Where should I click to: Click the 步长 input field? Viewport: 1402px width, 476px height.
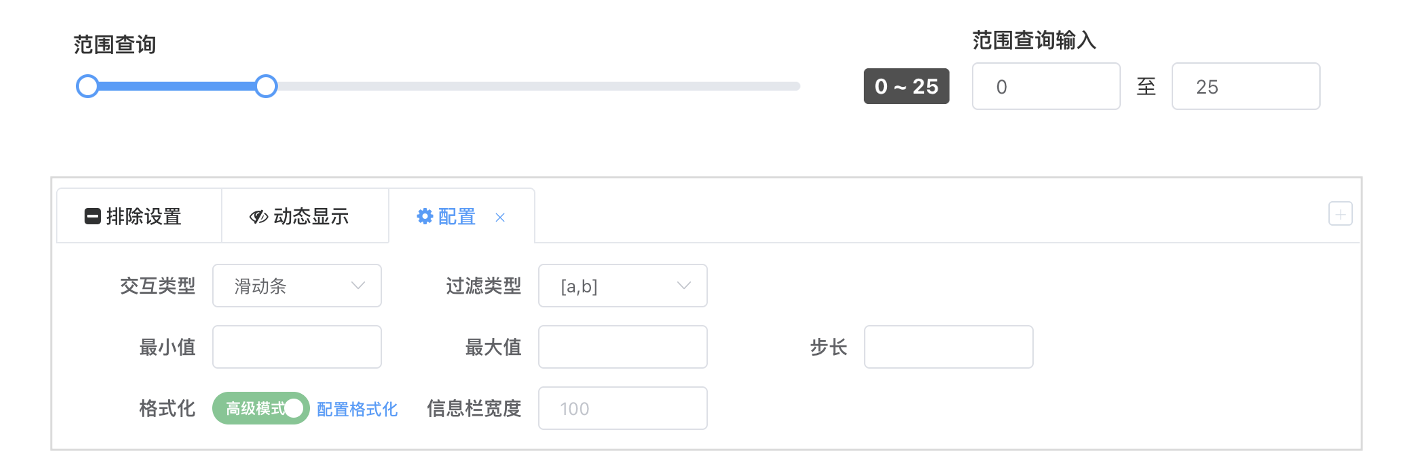(x=949, y=347)
